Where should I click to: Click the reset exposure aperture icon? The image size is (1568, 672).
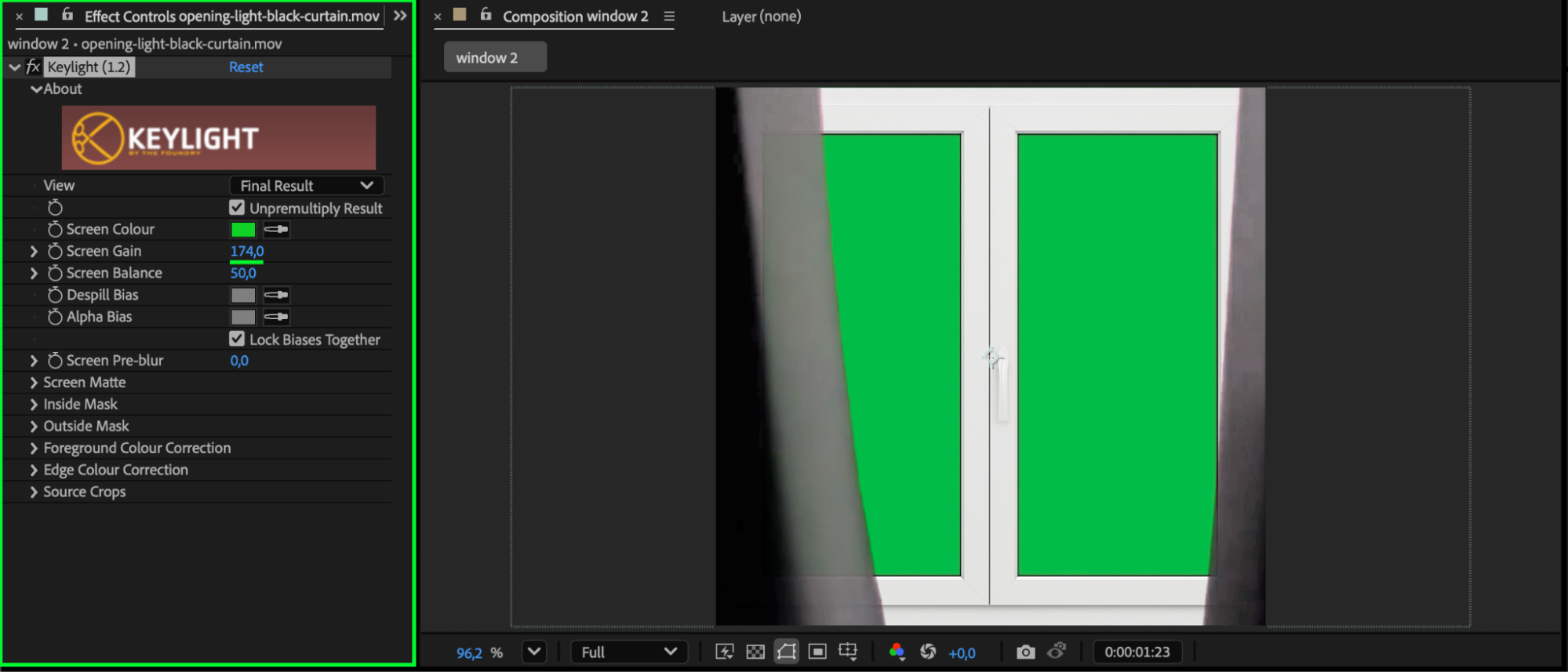pos(928,652)
